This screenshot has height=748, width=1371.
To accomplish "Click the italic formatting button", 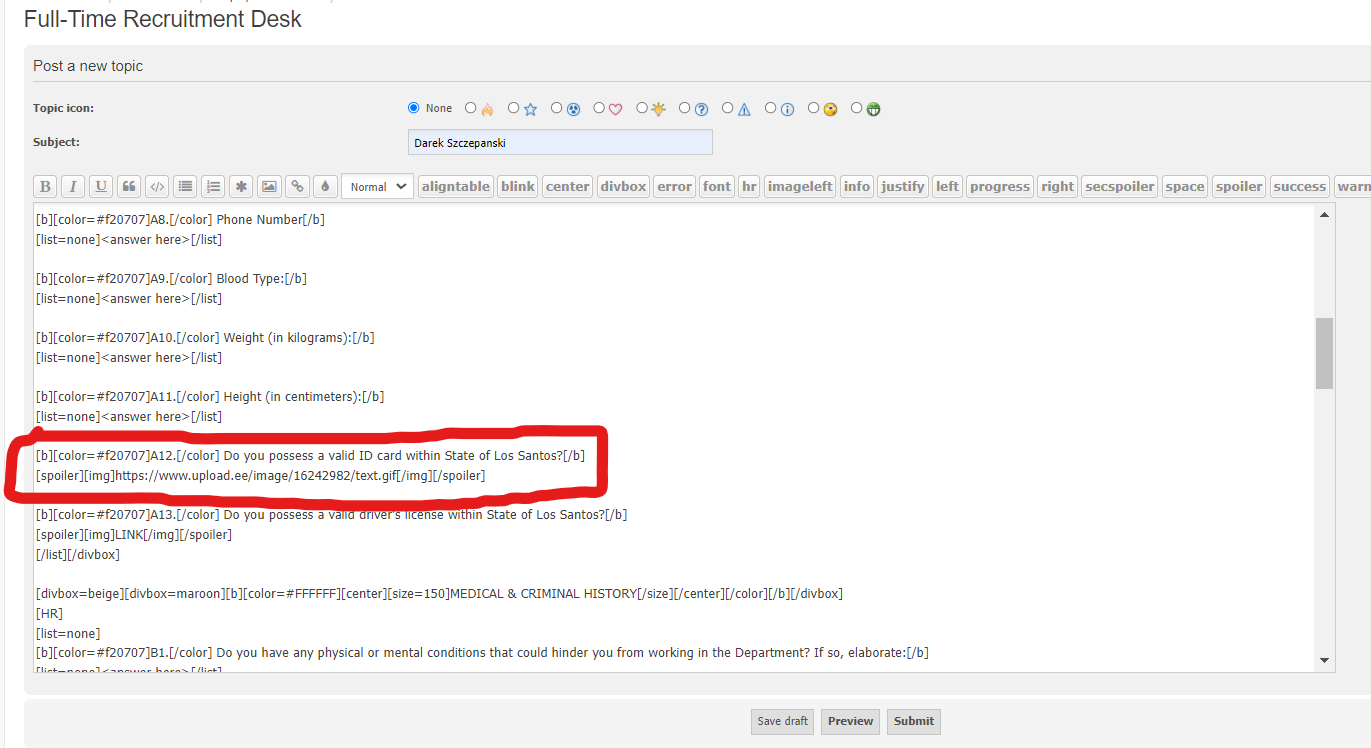I will coord(73,187).
